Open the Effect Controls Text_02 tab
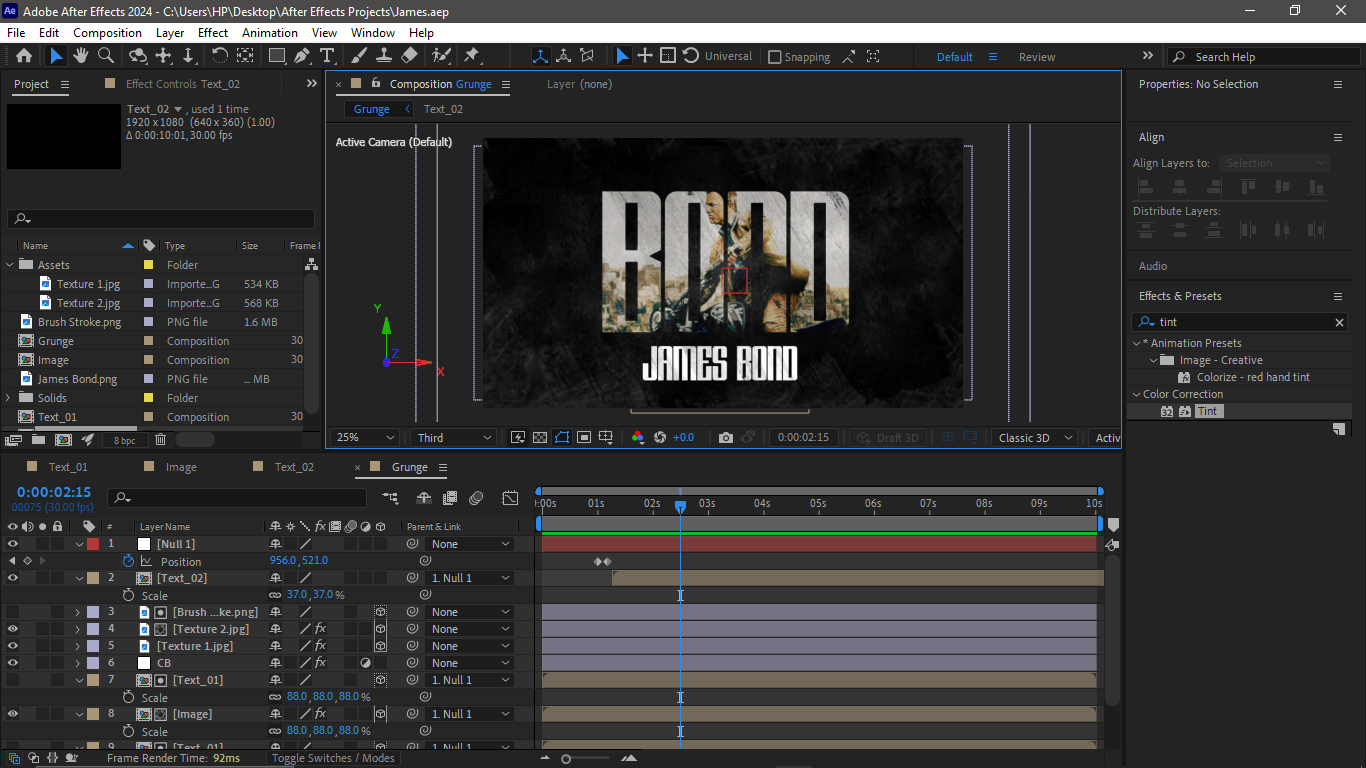Screen dimensions: 1366x768 (x=183, y=84)
